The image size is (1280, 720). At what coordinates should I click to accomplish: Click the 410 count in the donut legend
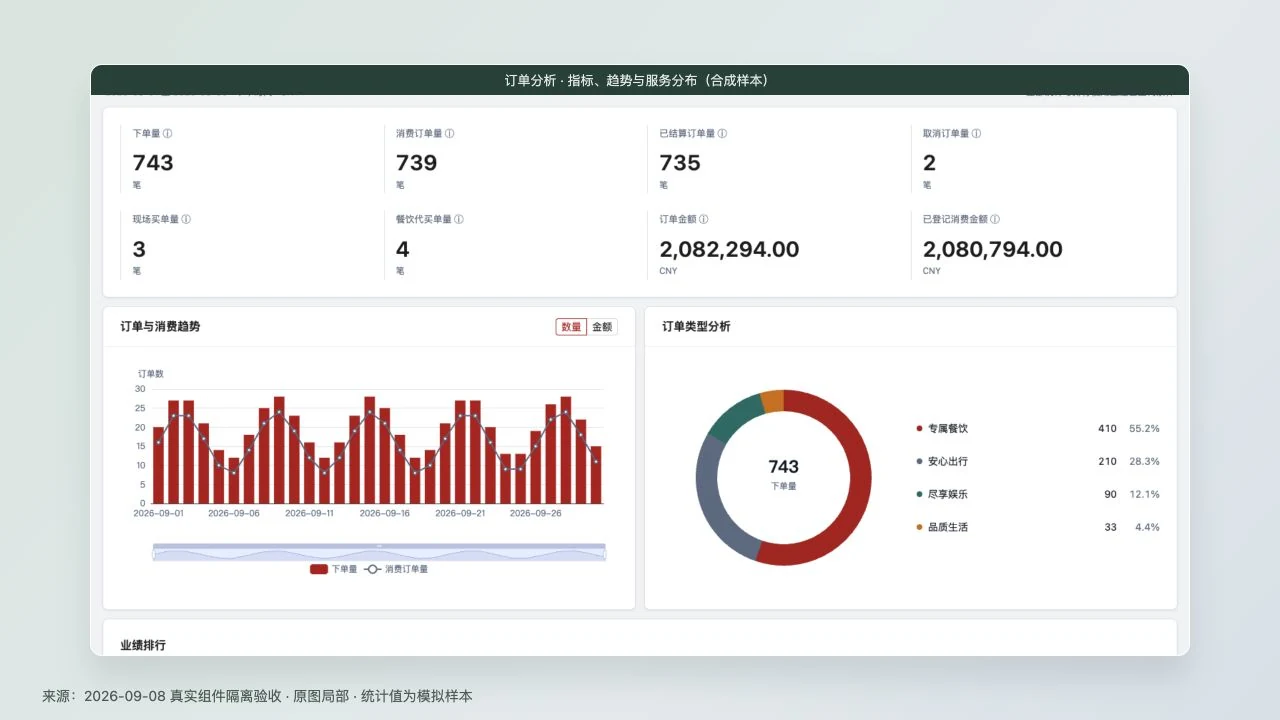(1107, 428)
